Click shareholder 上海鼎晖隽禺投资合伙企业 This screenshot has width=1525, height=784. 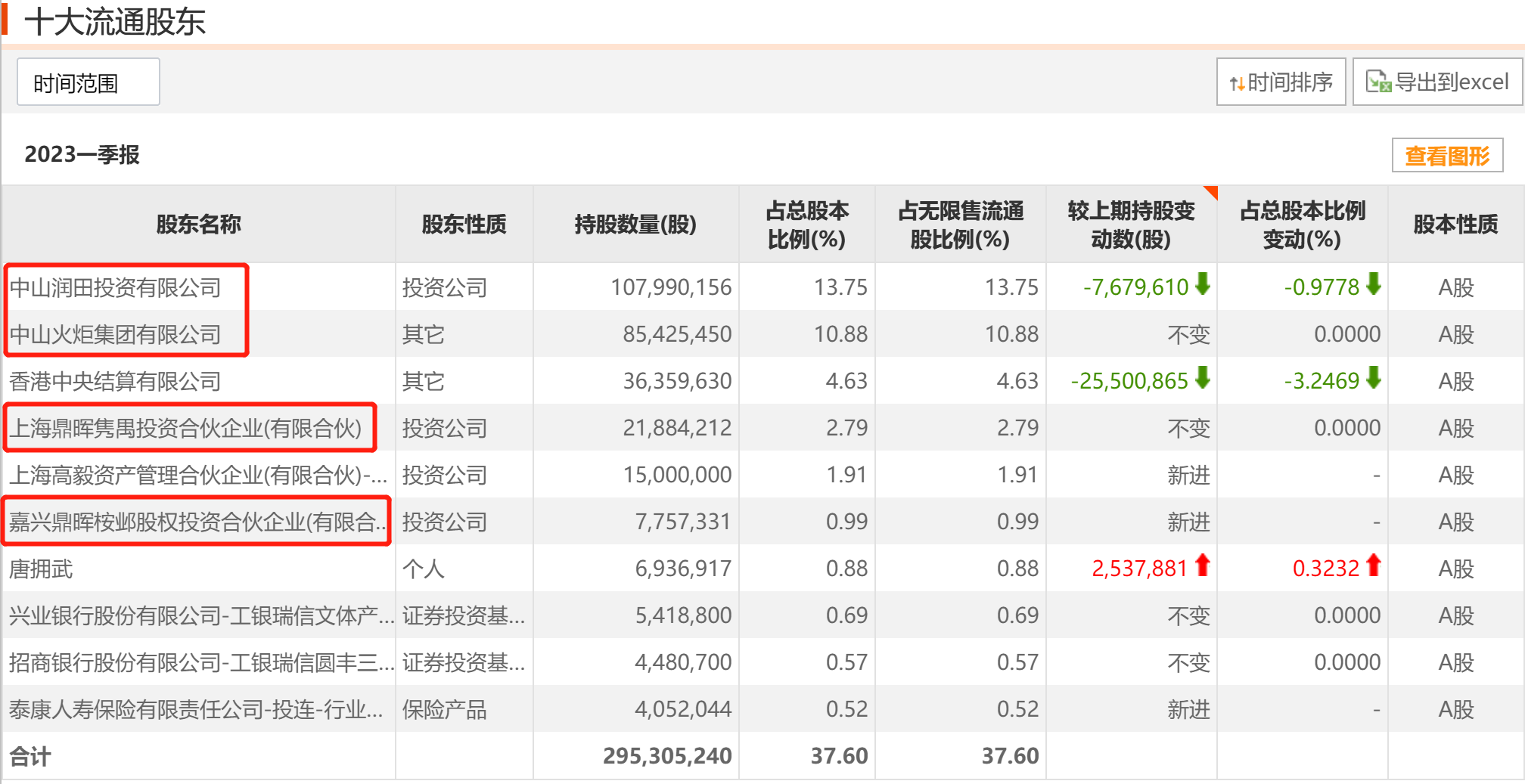[x=185, y=428]
